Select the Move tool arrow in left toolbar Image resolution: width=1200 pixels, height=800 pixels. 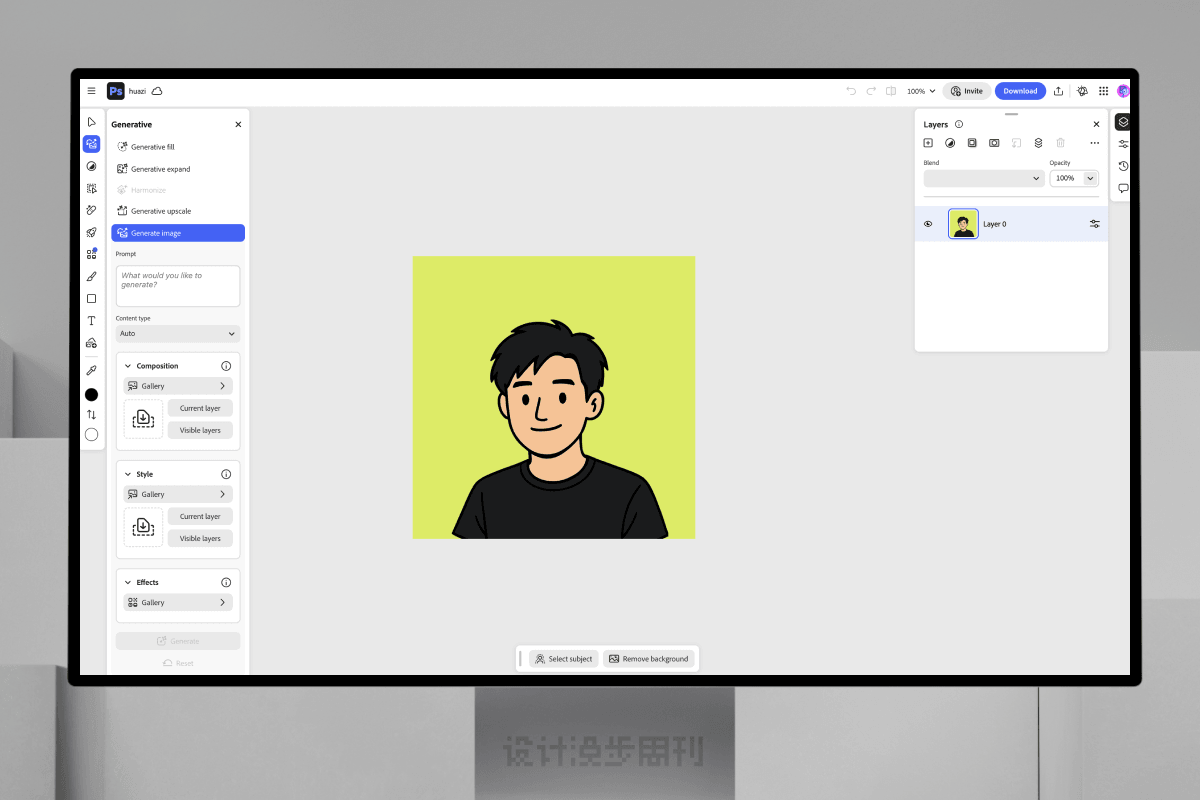[x=92, y=122]
